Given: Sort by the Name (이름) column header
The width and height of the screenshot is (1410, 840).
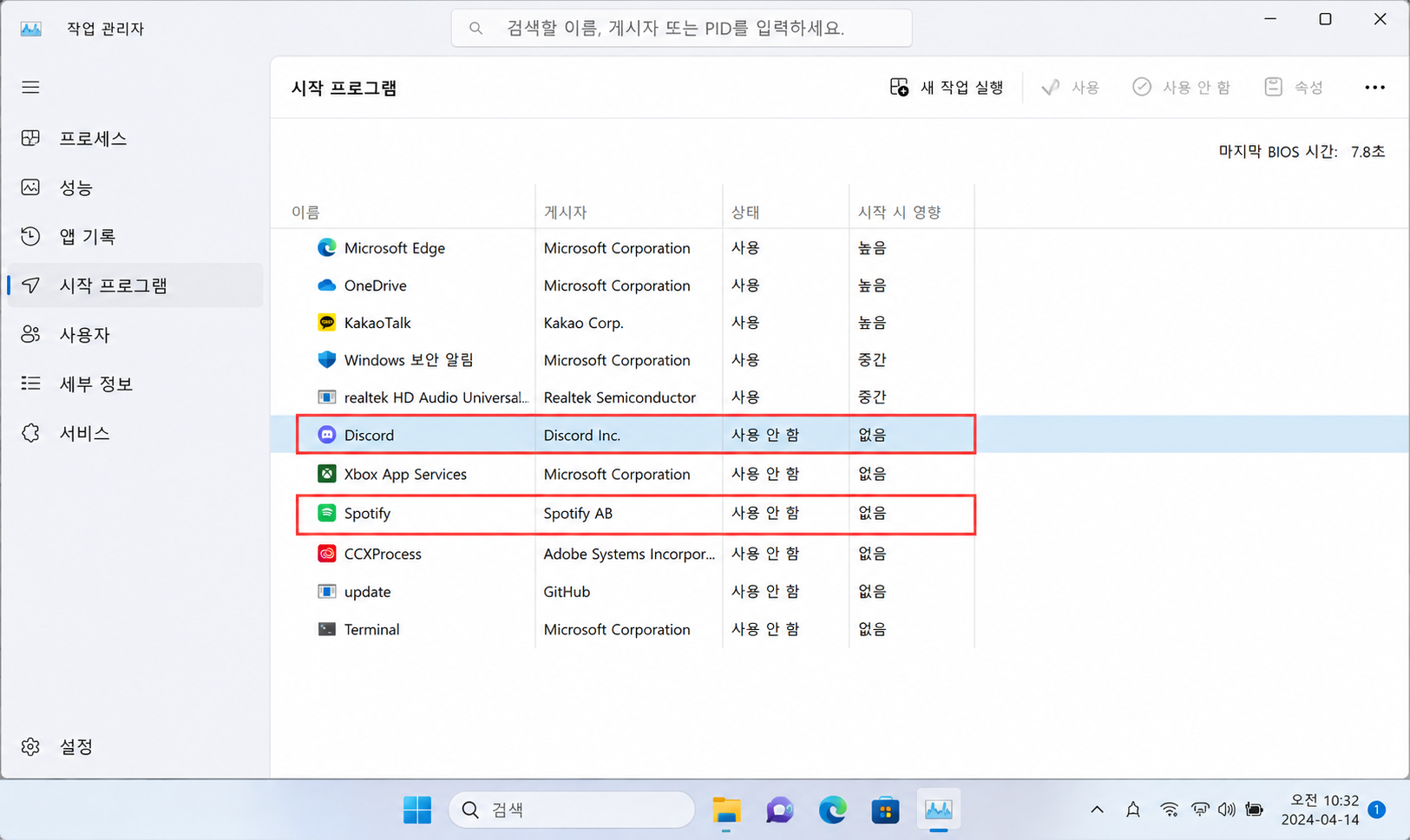Looking at the screenshot, I should (x=305, y=212).
